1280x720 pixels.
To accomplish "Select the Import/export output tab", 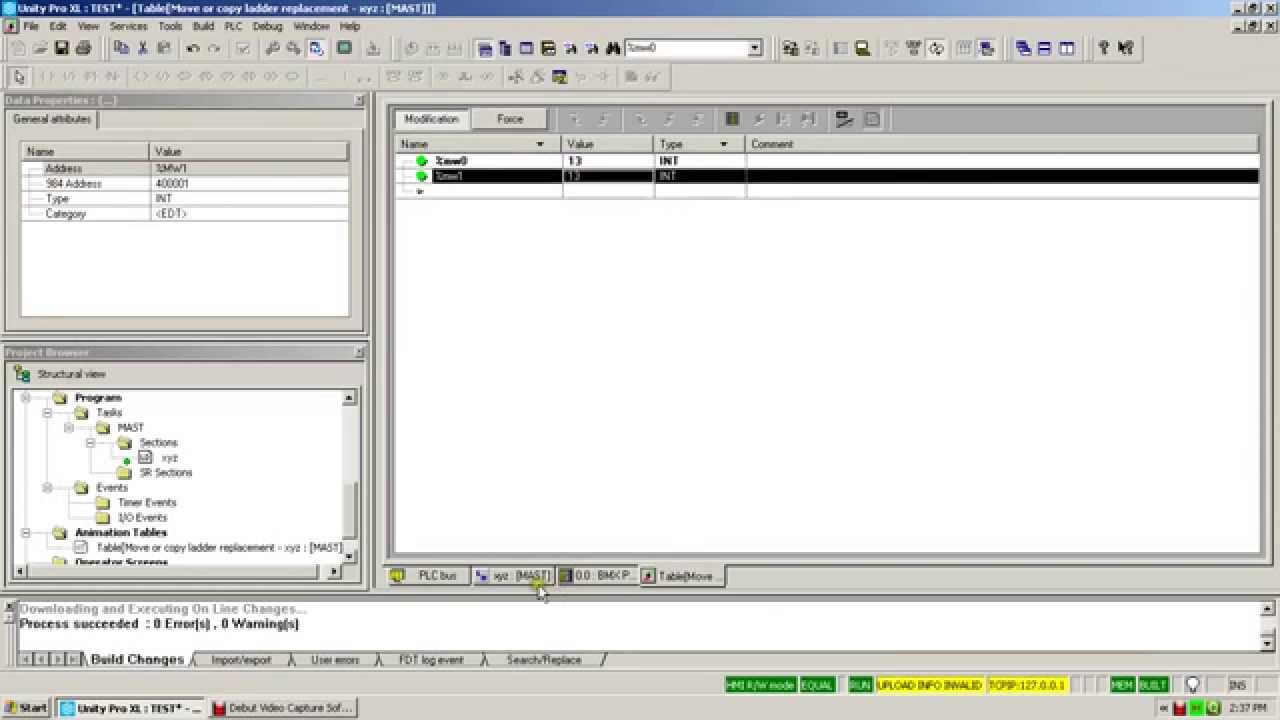I will click(x=241, y=660).
